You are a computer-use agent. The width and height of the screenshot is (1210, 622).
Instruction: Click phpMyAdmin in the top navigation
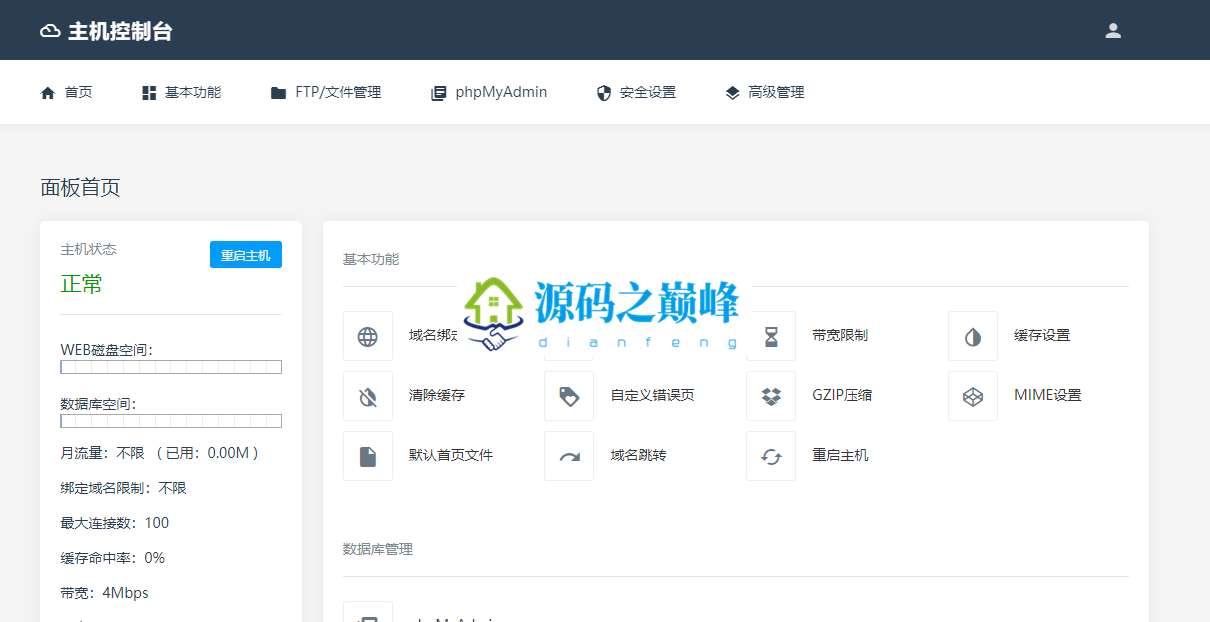pos(489,92)
